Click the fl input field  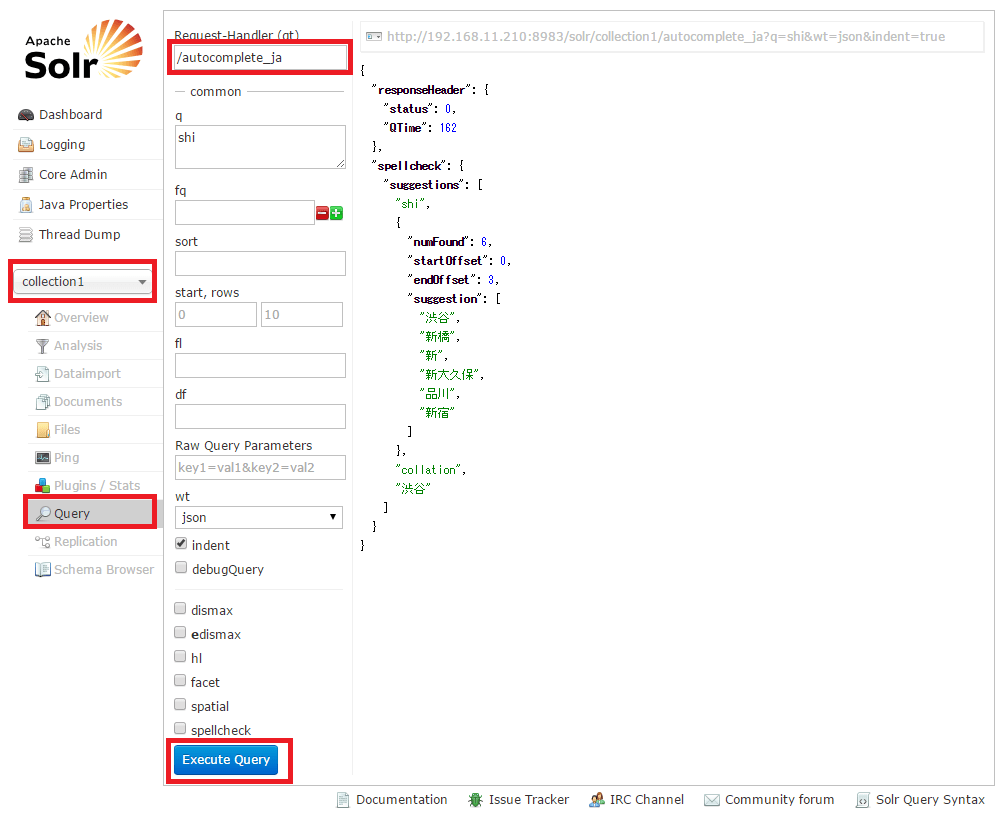tap(260, 365)
